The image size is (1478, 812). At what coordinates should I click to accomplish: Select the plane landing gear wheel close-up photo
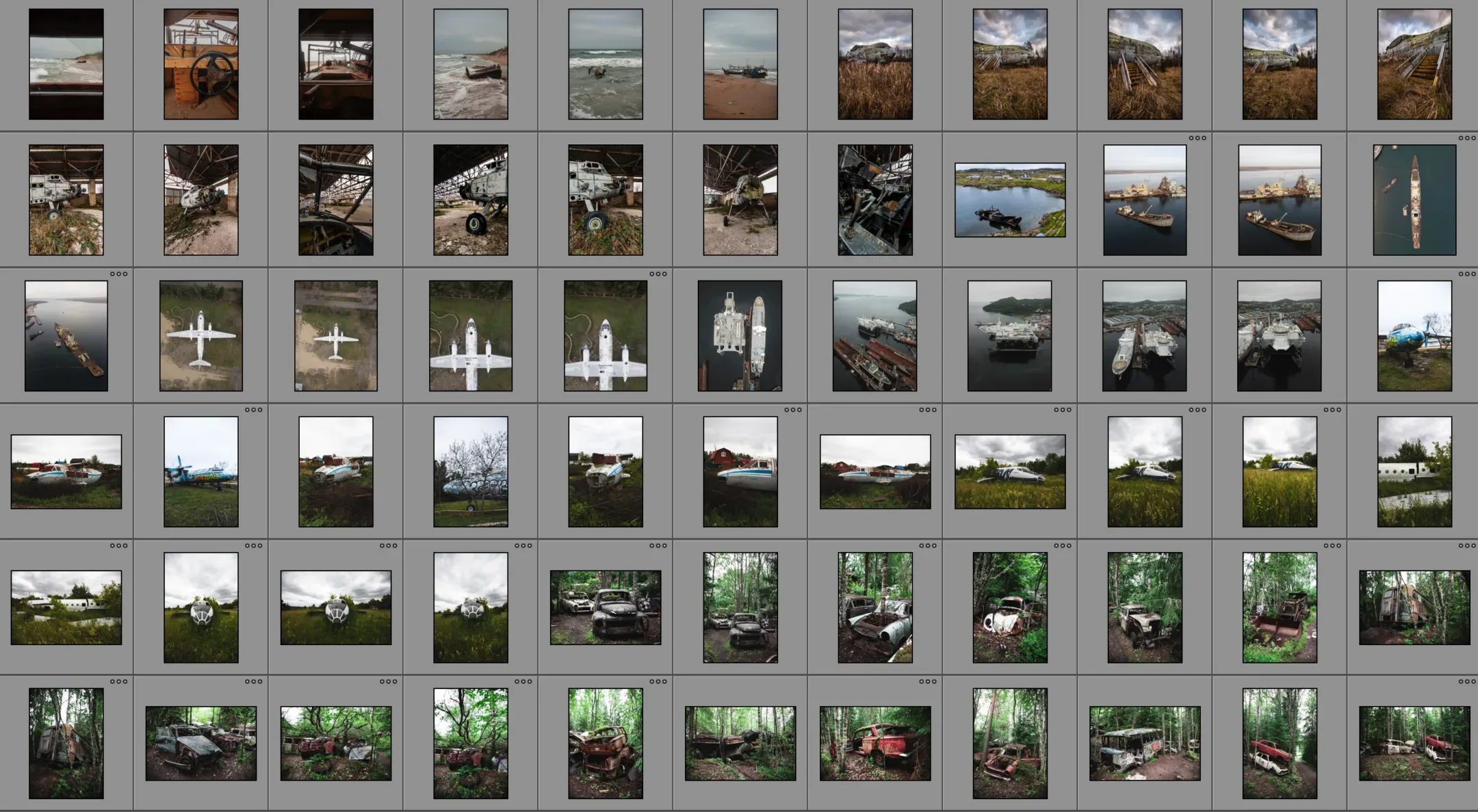[x=471, y=200]
